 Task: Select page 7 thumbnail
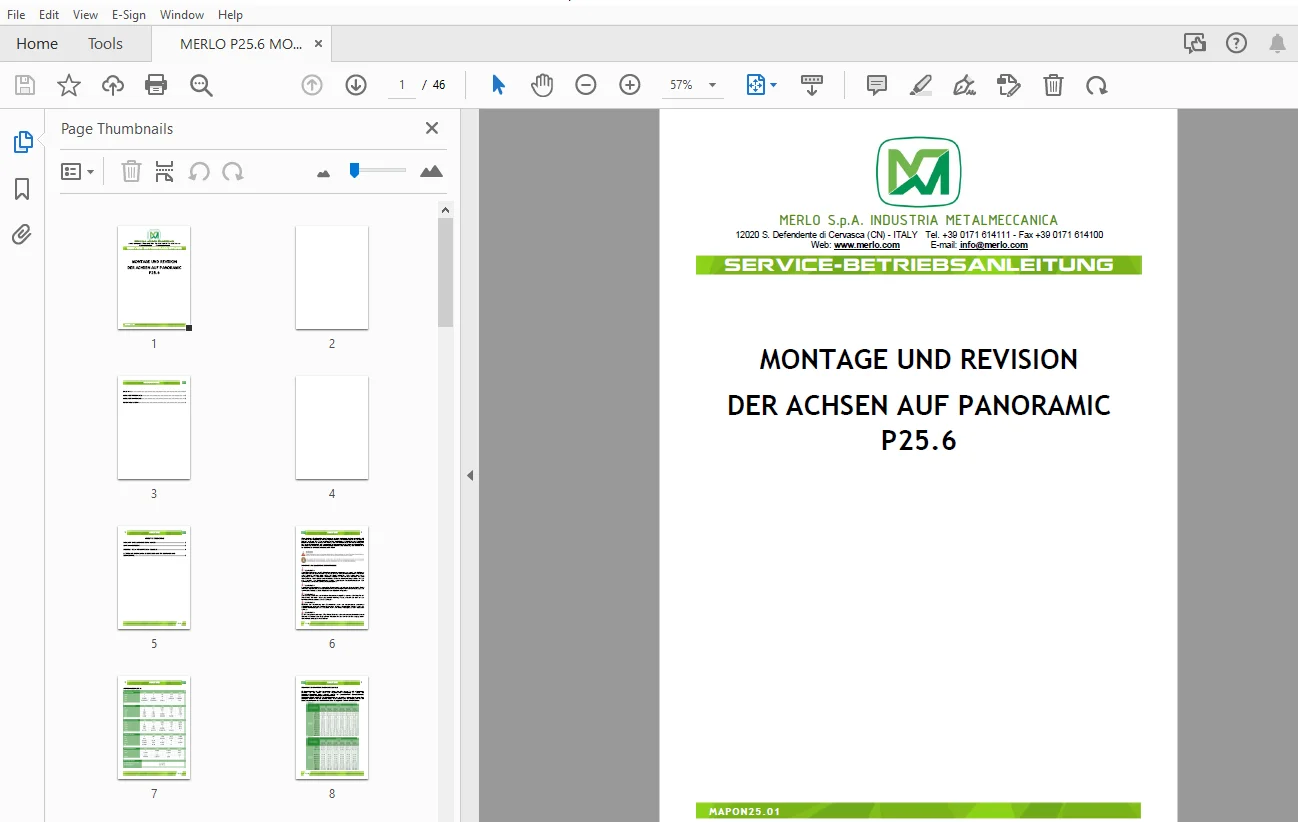[x=154, y=727]
